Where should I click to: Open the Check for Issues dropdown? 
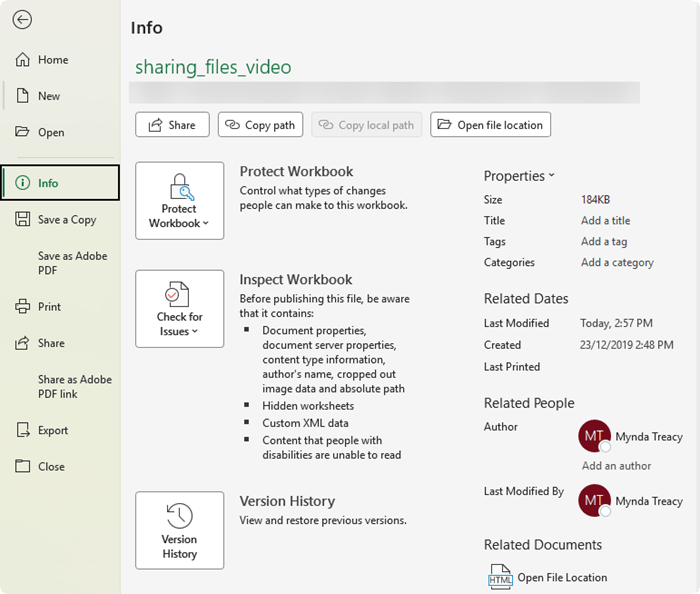click(x=179, y=309)
